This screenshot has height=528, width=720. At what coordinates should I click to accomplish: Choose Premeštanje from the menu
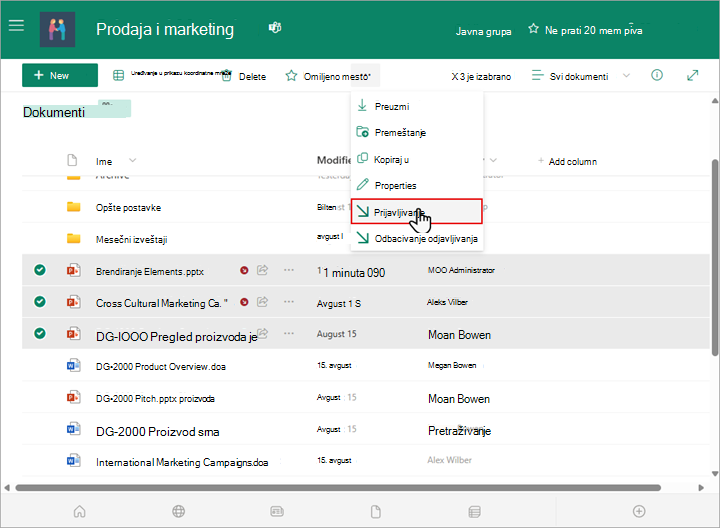click(416, 133)
